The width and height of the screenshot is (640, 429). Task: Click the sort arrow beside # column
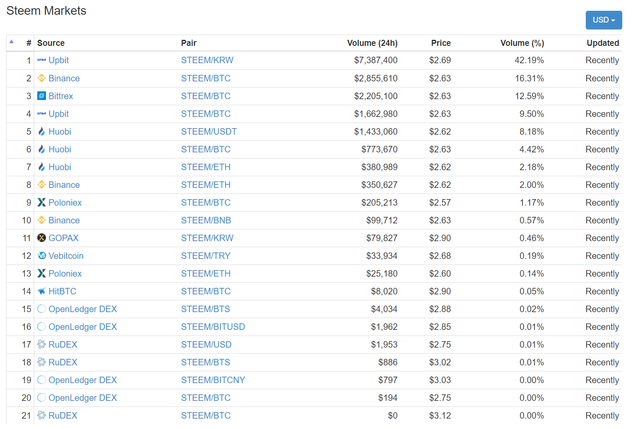click(11, 42)
